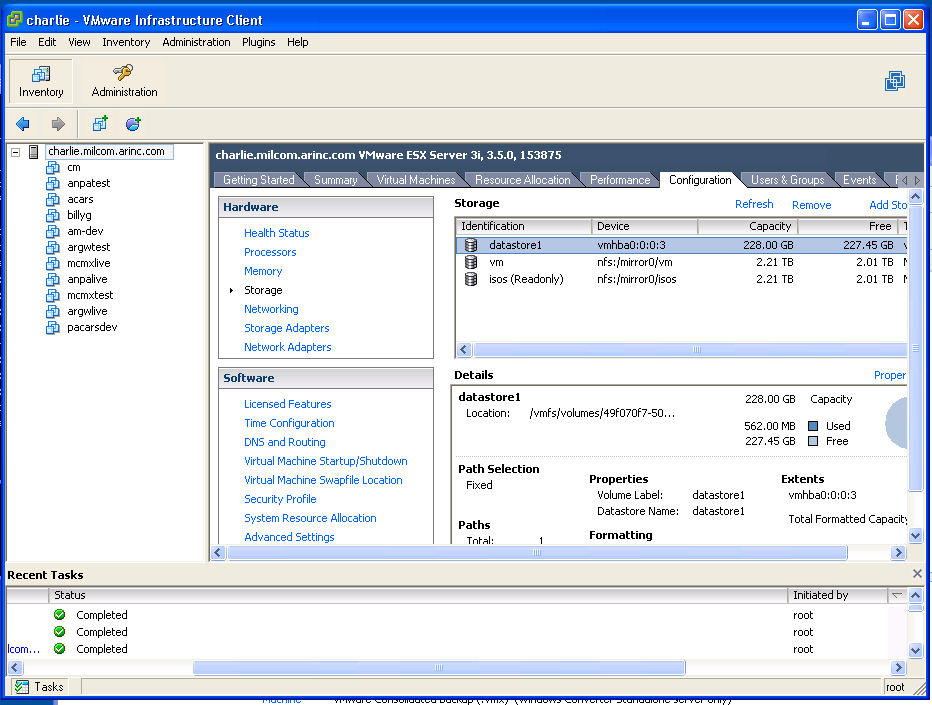Click the isos (Readonly) datastore icon
The height and width of the screenshot is (705, 932).
[x=471, y=279]
